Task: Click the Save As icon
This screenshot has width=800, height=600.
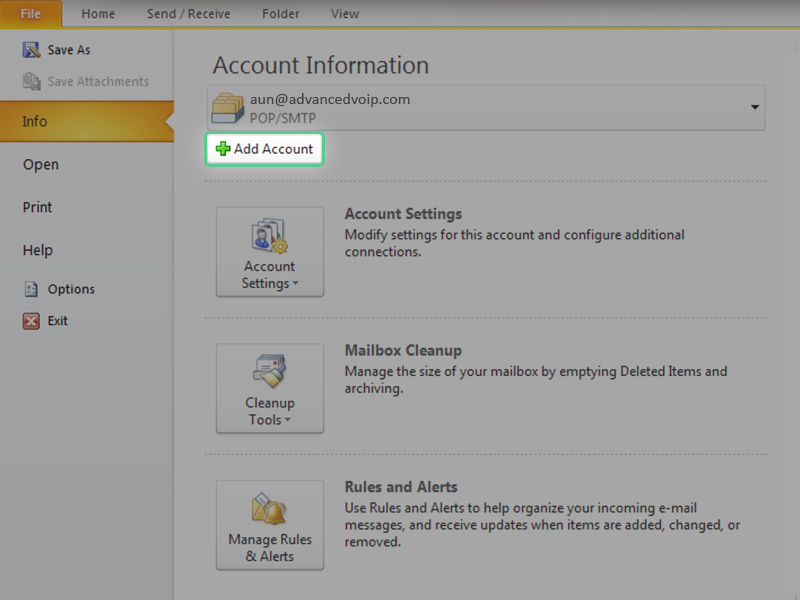Action: point(31,50)
